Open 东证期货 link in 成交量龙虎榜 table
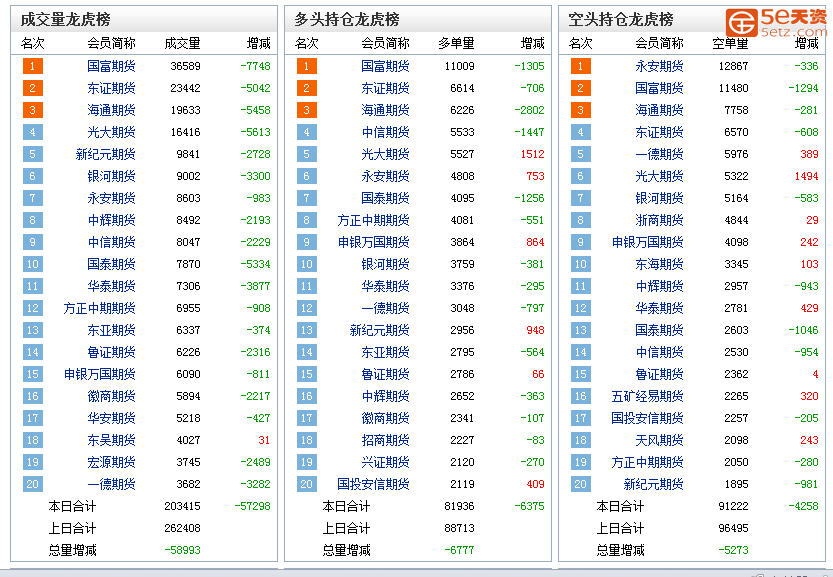 click(x=111, y=88)
